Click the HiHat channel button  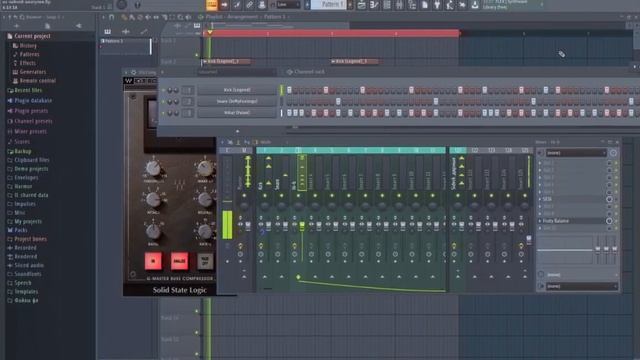pyautogui.click(x=237, y=113)
